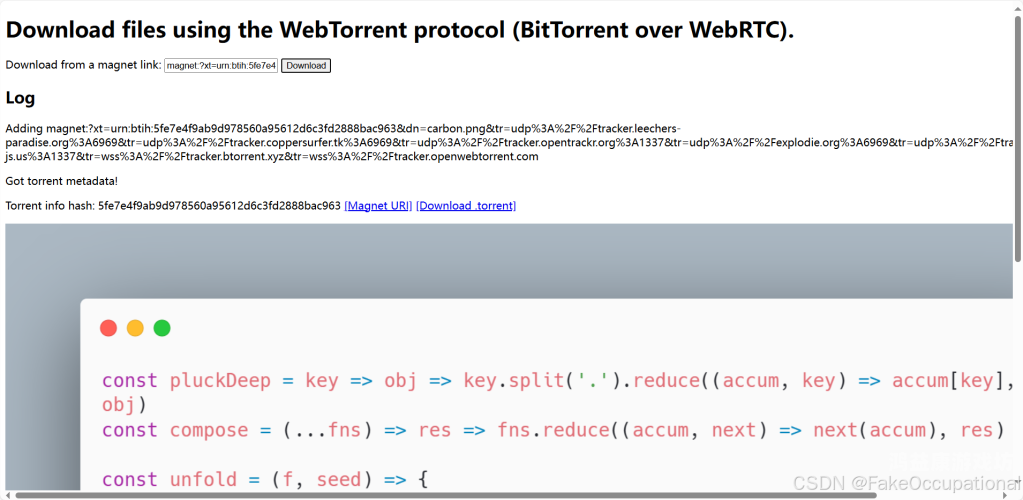Focus the magnet link input field
Screen dimensions: 1023x500
[221, 65]
